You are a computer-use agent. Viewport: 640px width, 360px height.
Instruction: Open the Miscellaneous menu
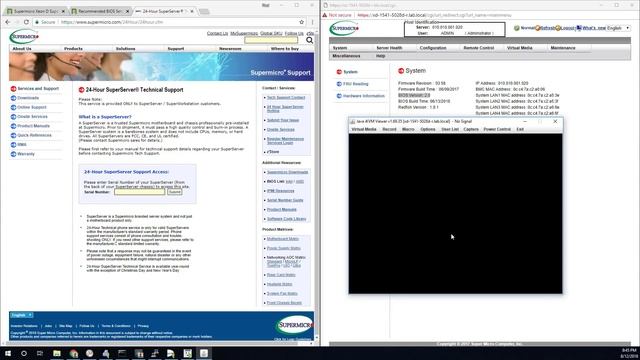(x=346, y=56)
